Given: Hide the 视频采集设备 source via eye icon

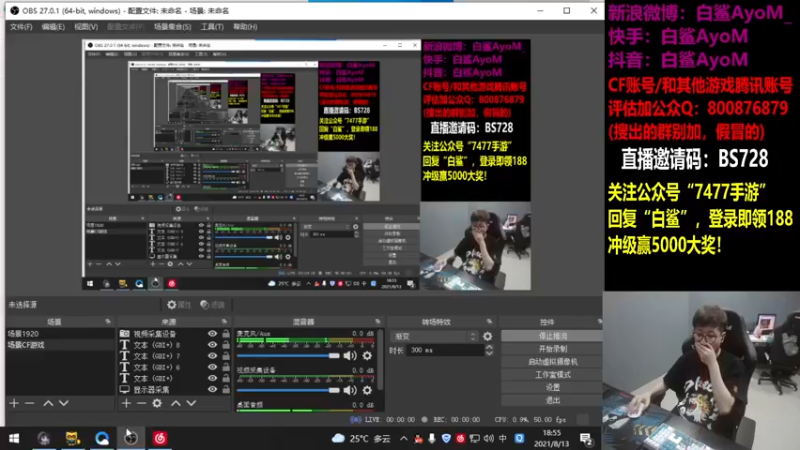Looking at the screenshot, I should (212, 334).
